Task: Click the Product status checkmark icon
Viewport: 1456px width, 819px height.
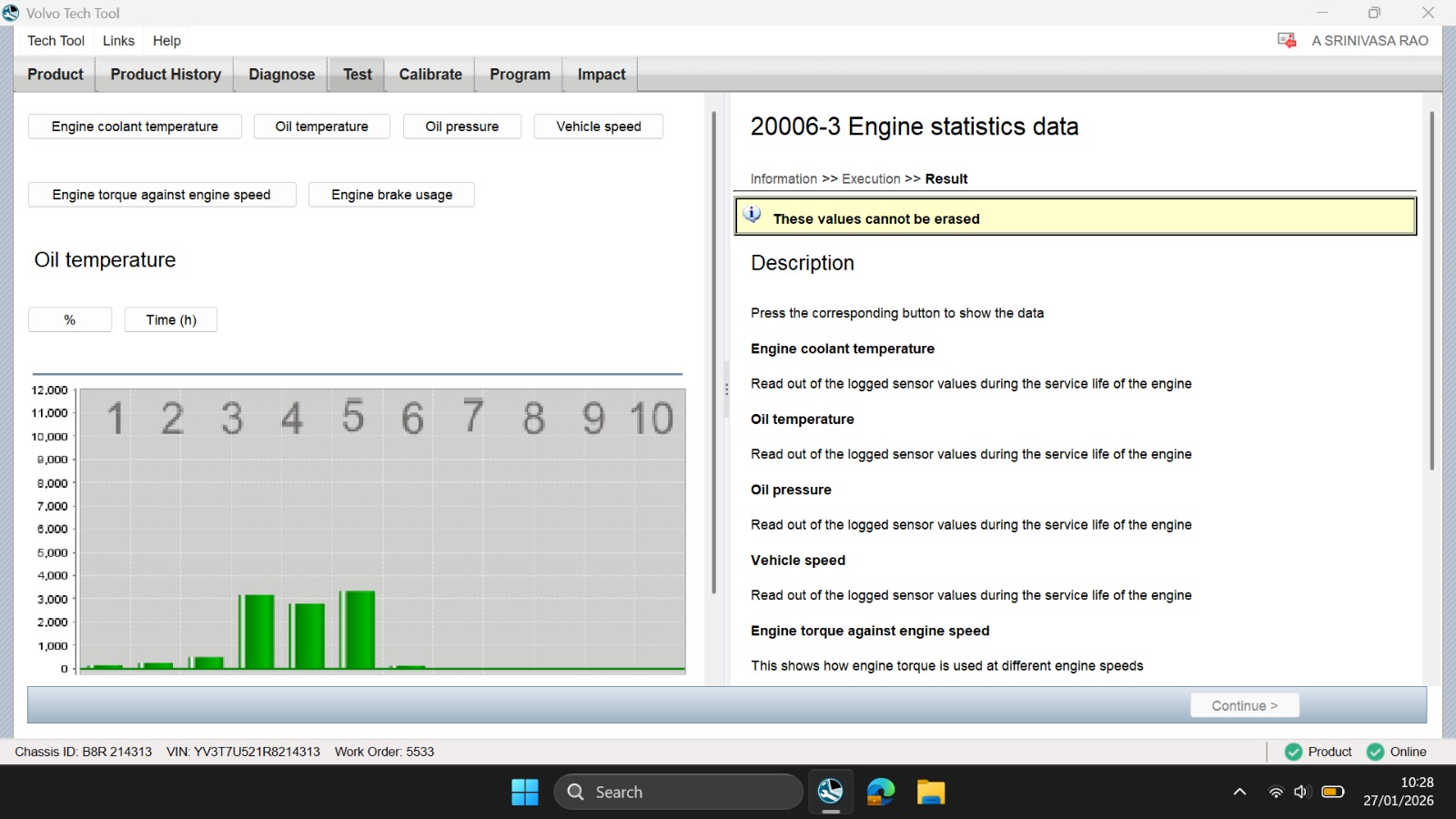Action: [1293, 752]
